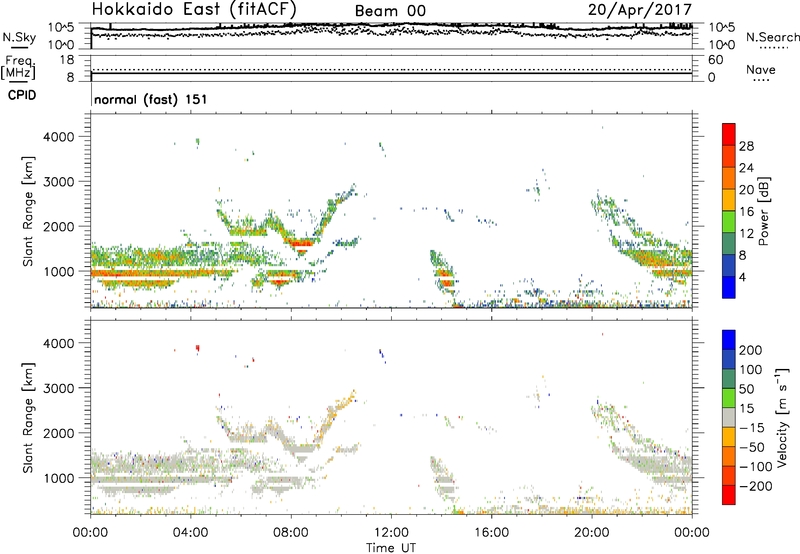Click 'Slant Range [km]' label of velocity panel
Screen dimensions: 800x554
28,418
